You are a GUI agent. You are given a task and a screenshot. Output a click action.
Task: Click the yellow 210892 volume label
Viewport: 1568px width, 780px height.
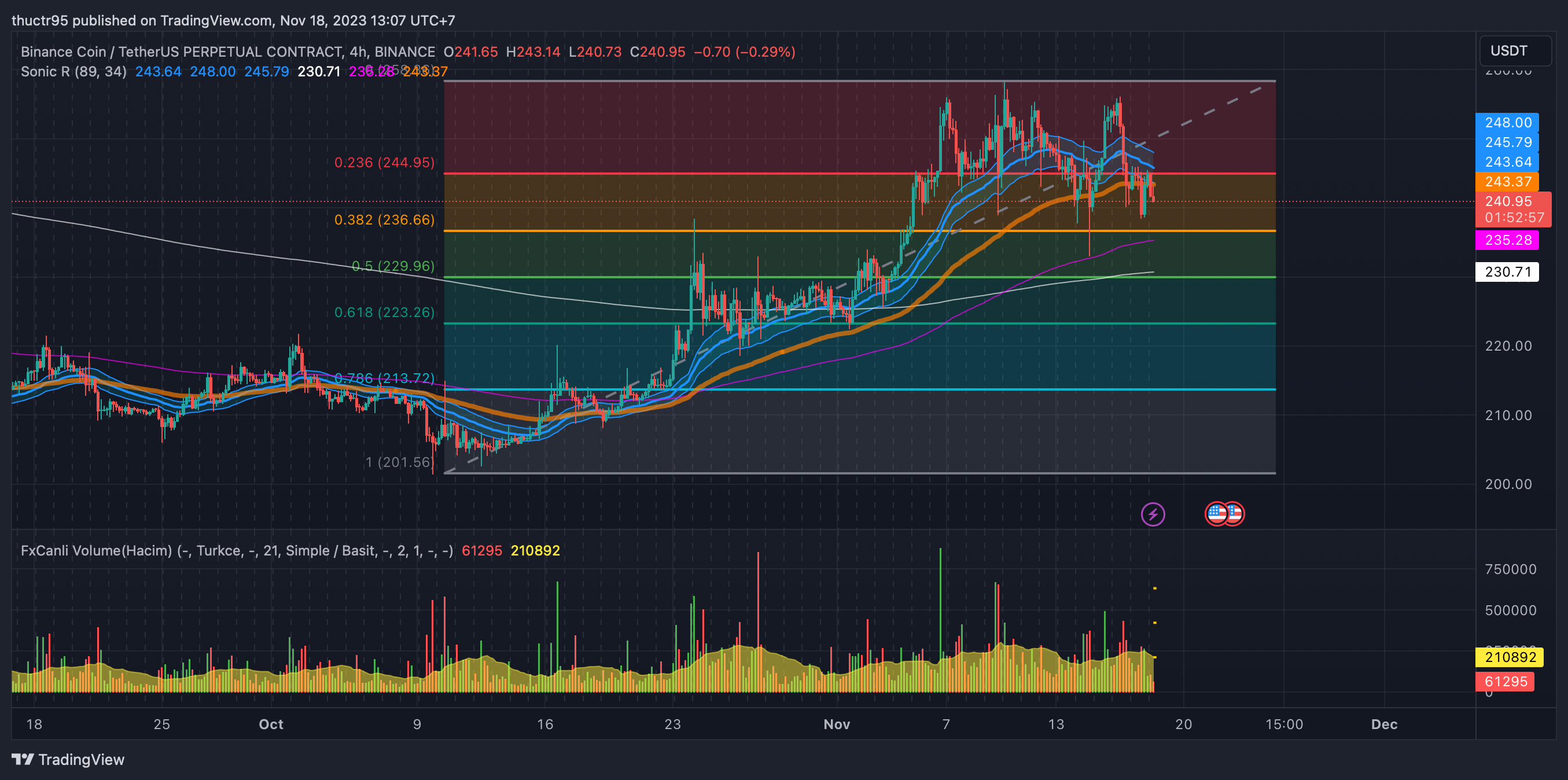(x=1510, y=657)
